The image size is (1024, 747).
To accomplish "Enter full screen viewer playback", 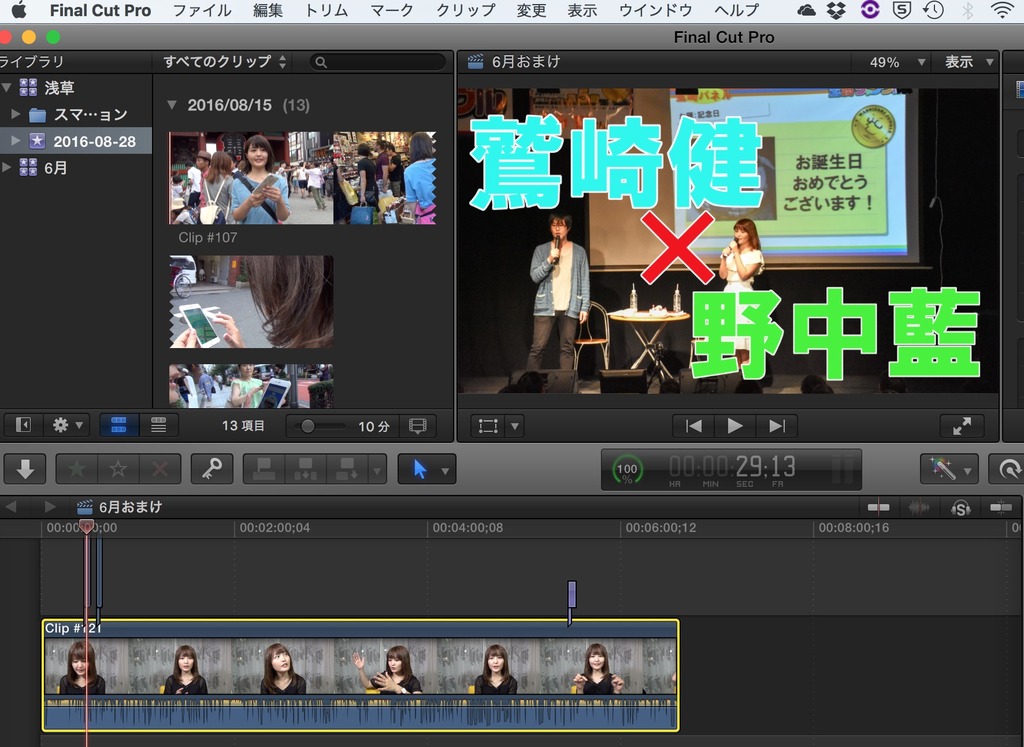I will point(961,426).
